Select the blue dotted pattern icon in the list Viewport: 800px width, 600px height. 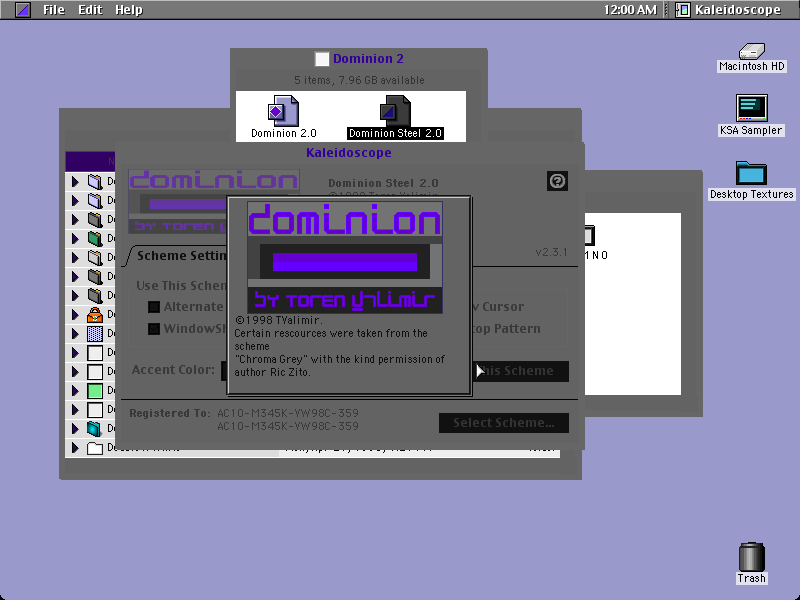coord(95,333)
